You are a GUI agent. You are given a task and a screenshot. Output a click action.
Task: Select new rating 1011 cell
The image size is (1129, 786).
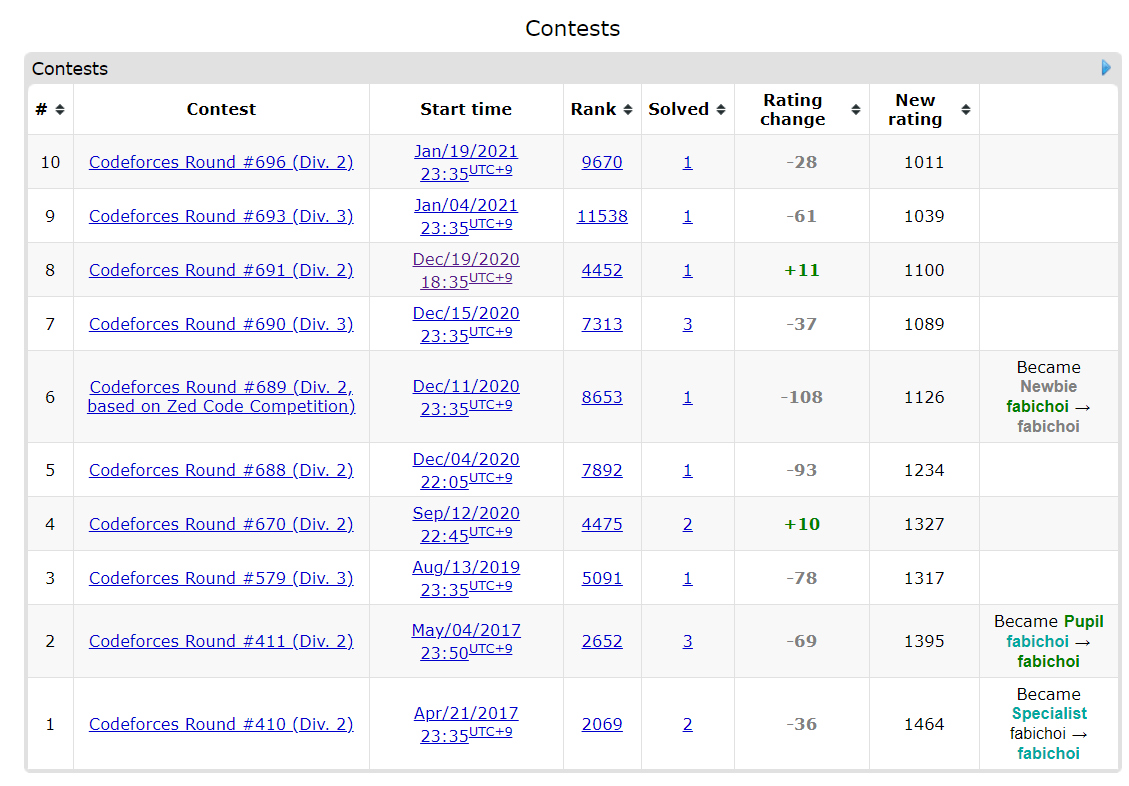click(924, 162)
